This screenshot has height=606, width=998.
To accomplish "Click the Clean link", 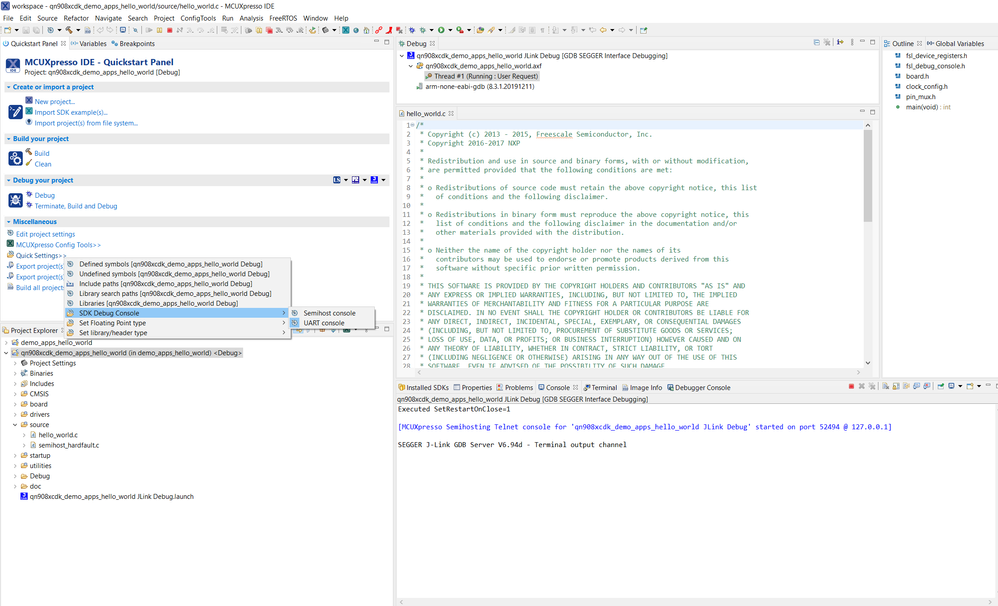I will coord(43,164).
